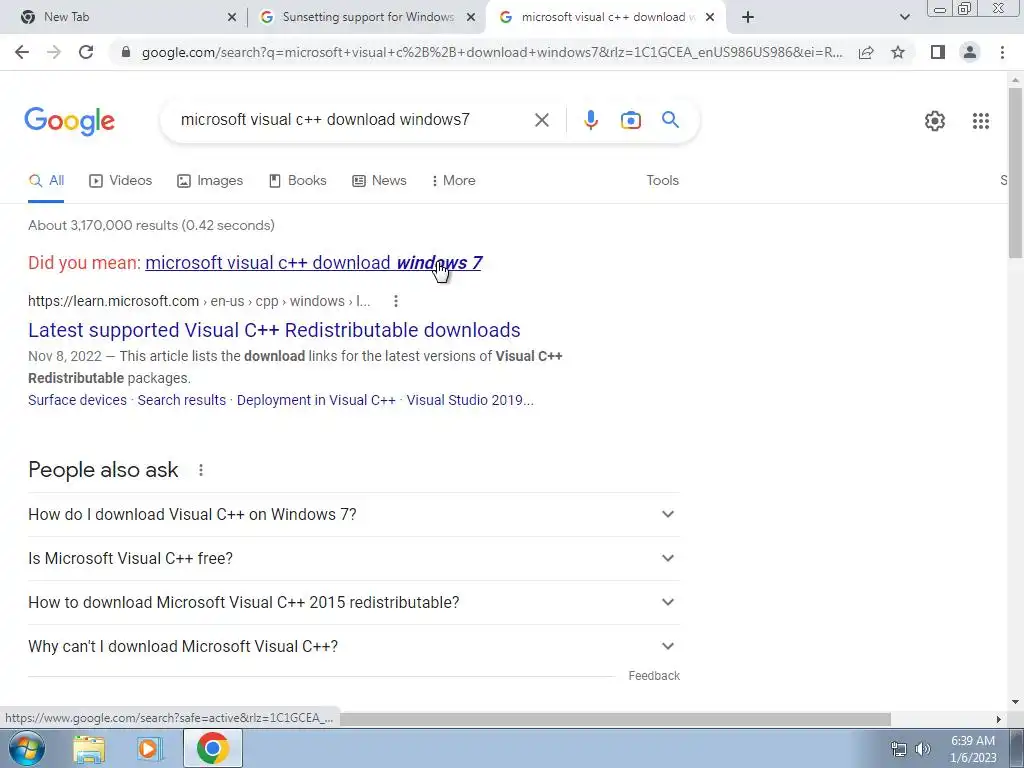Expand Is Microsoft Visual C++ free question
1024x768 pixels.
(x=353, y=558)
